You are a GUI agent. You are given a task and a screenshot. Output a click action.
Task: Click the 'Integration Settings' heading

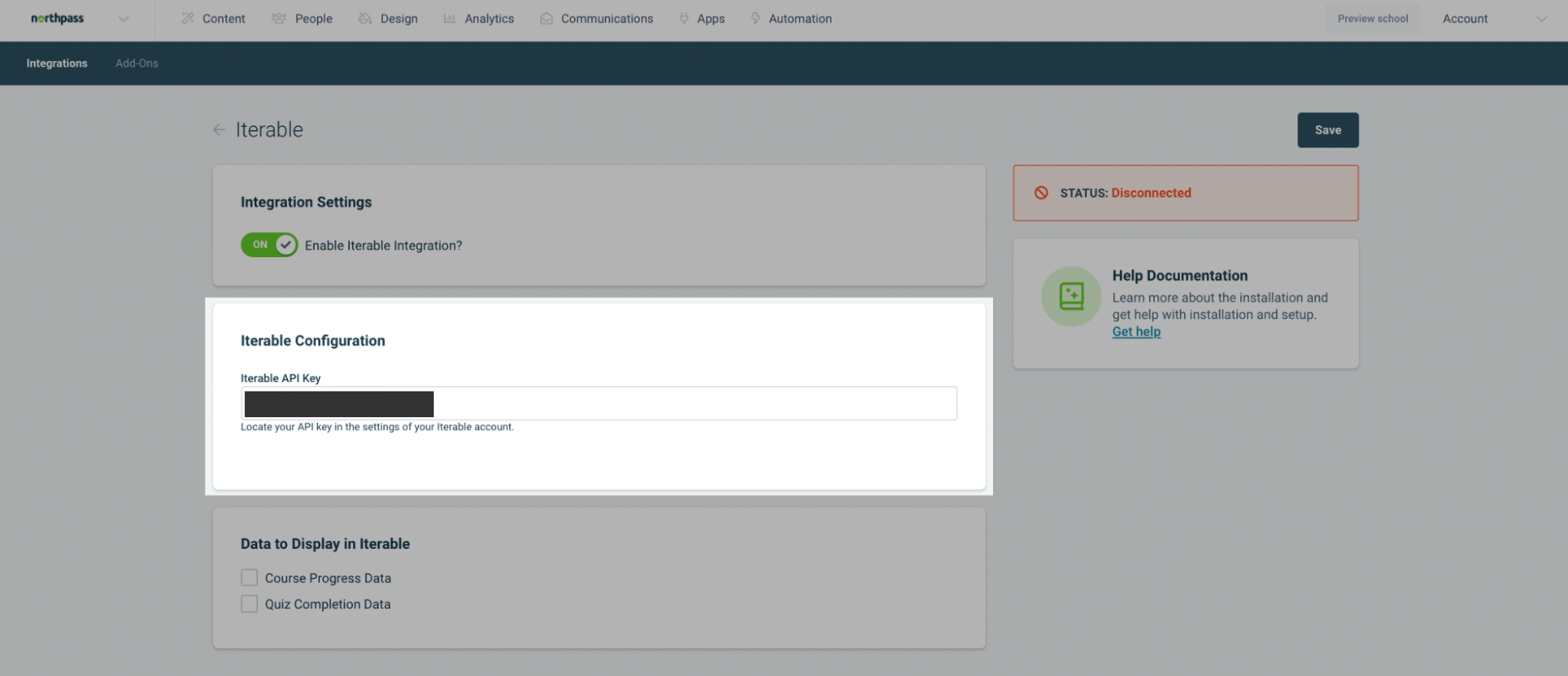306,202
